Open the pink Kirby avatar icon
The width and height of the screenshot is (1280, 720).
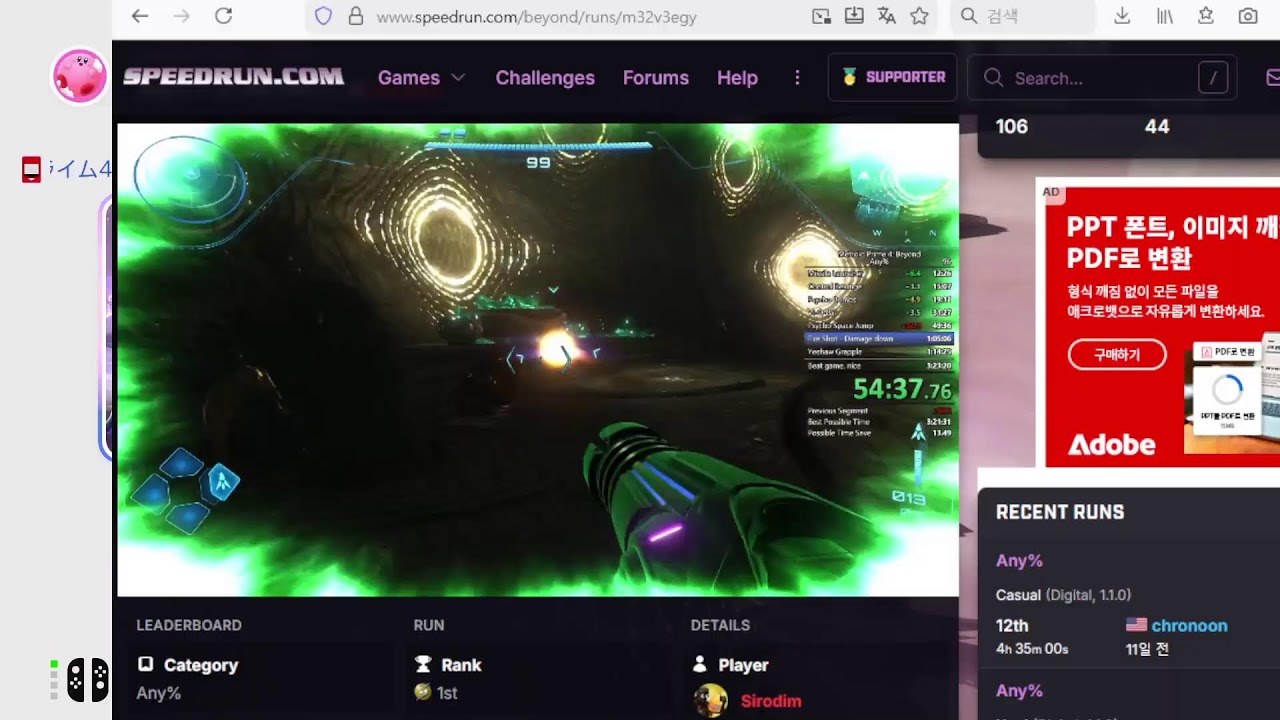point(79,76)
